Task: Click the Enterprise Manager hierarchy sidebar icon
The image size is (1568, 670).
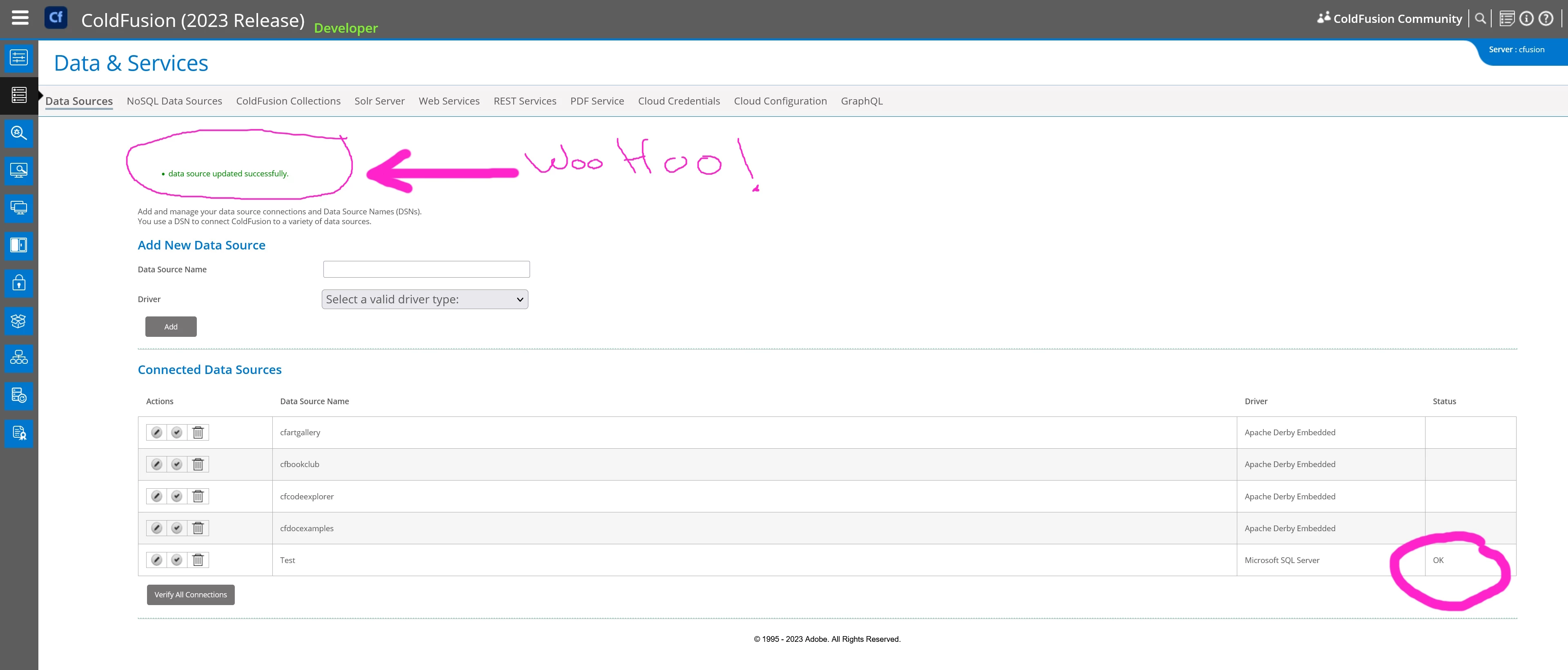Action: click(x=19, y=358)
